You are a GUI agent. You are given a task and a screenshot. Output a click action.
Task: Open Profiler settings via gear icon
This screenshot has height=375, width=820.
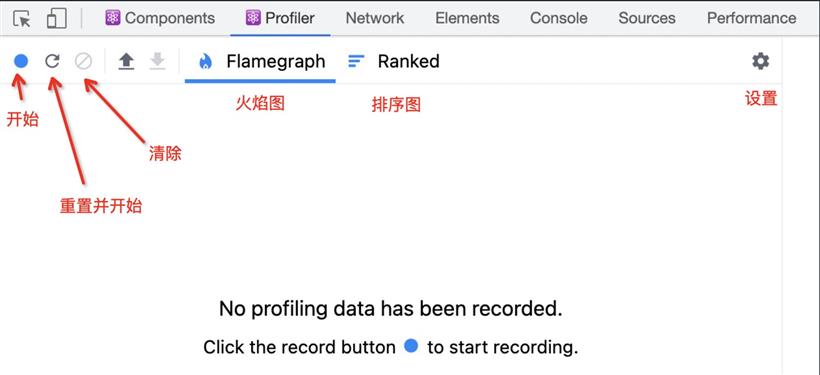click(760, 61)
